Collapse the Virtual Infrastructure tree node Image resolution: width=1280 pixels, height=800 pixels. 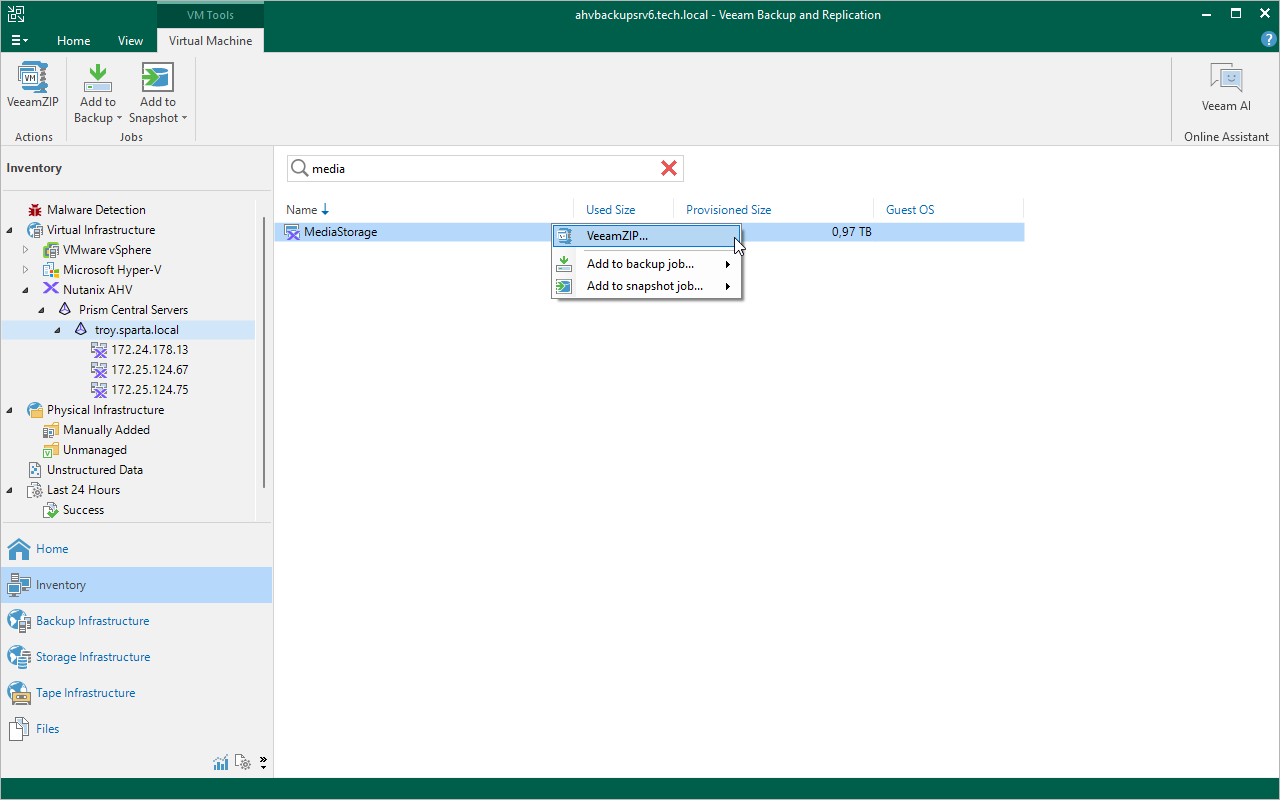tap(10, 230)
